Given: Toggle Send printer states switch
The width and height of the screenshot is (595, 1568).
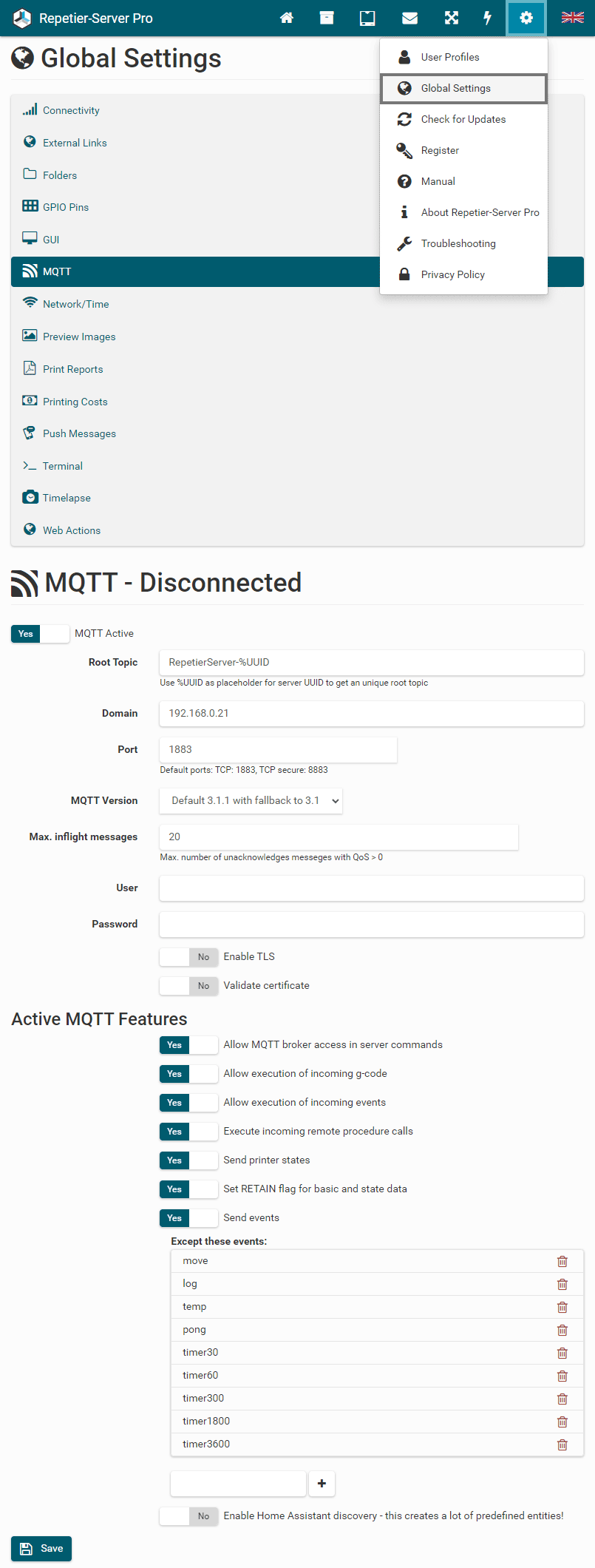Looking at the screenshot, I should tap(188, 1160).
